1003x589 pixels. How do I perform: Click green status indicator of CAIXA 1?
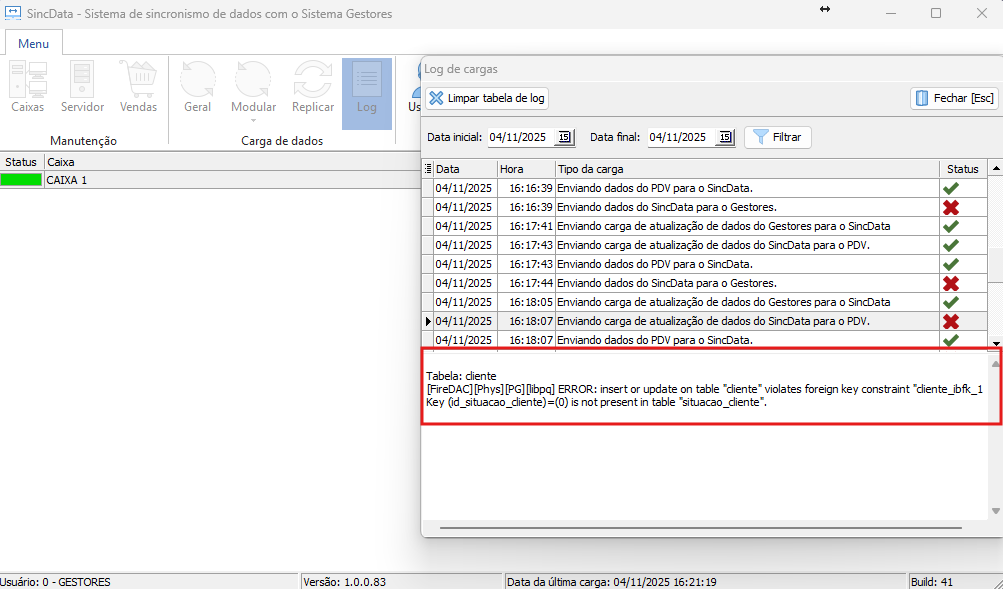[x=21, y=180]
